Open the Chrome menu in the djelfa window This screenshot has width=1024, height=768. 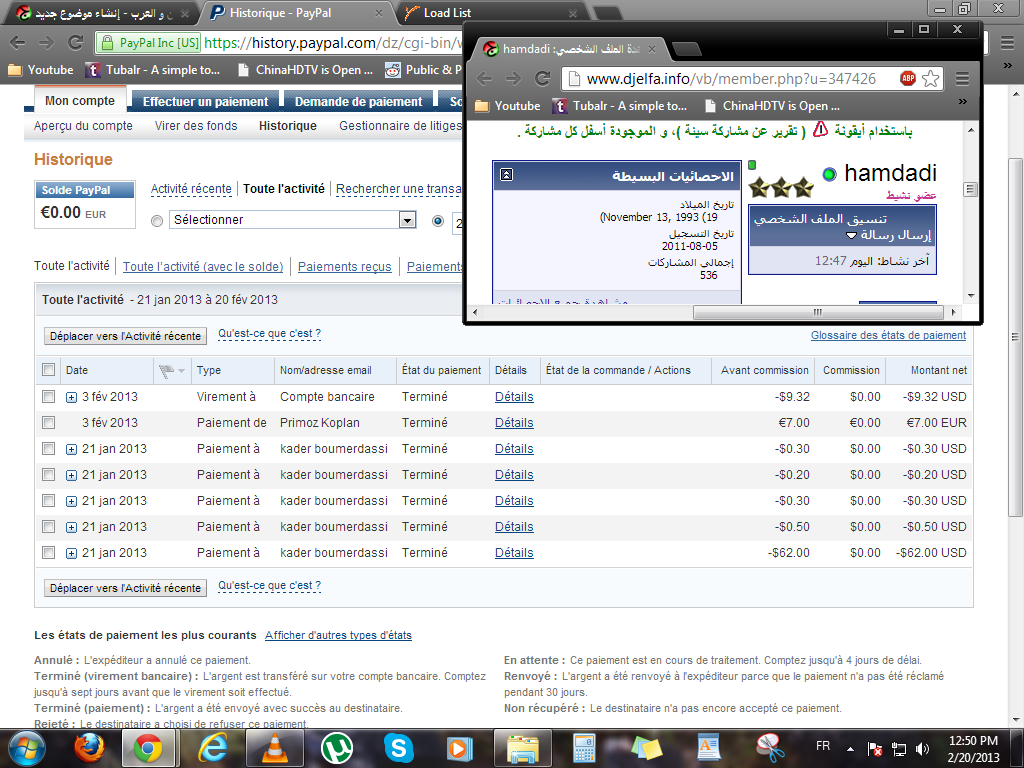(x=962, y=78)
